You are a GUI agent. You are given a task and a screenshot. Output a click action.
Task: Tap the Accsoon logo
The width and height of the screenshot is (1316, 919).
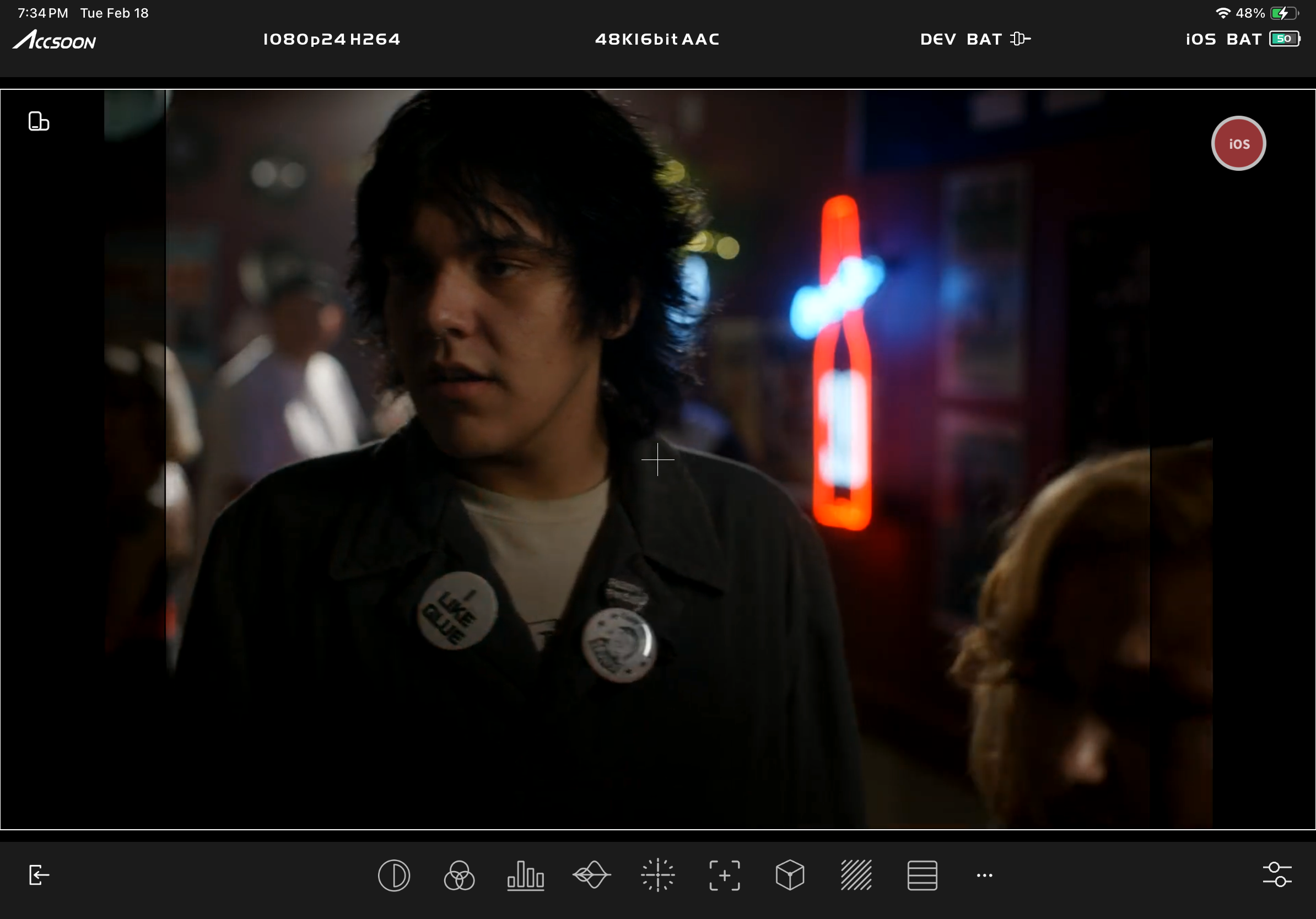(55, 40)
